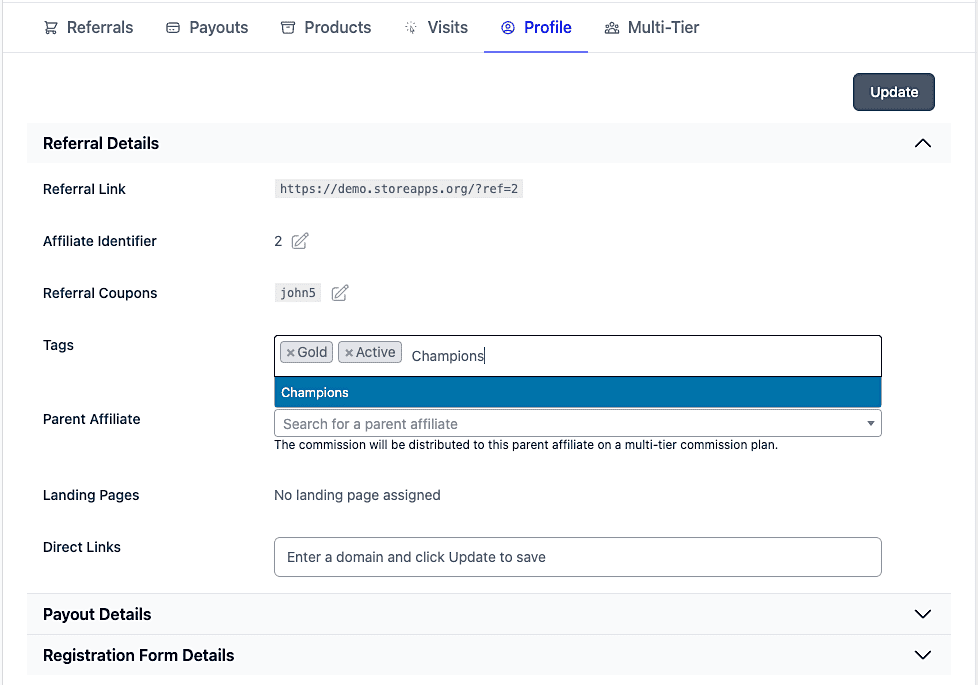Collapse the Referral Details section
The width and height of the screenshot is (978, 685).
coord(922,143)
